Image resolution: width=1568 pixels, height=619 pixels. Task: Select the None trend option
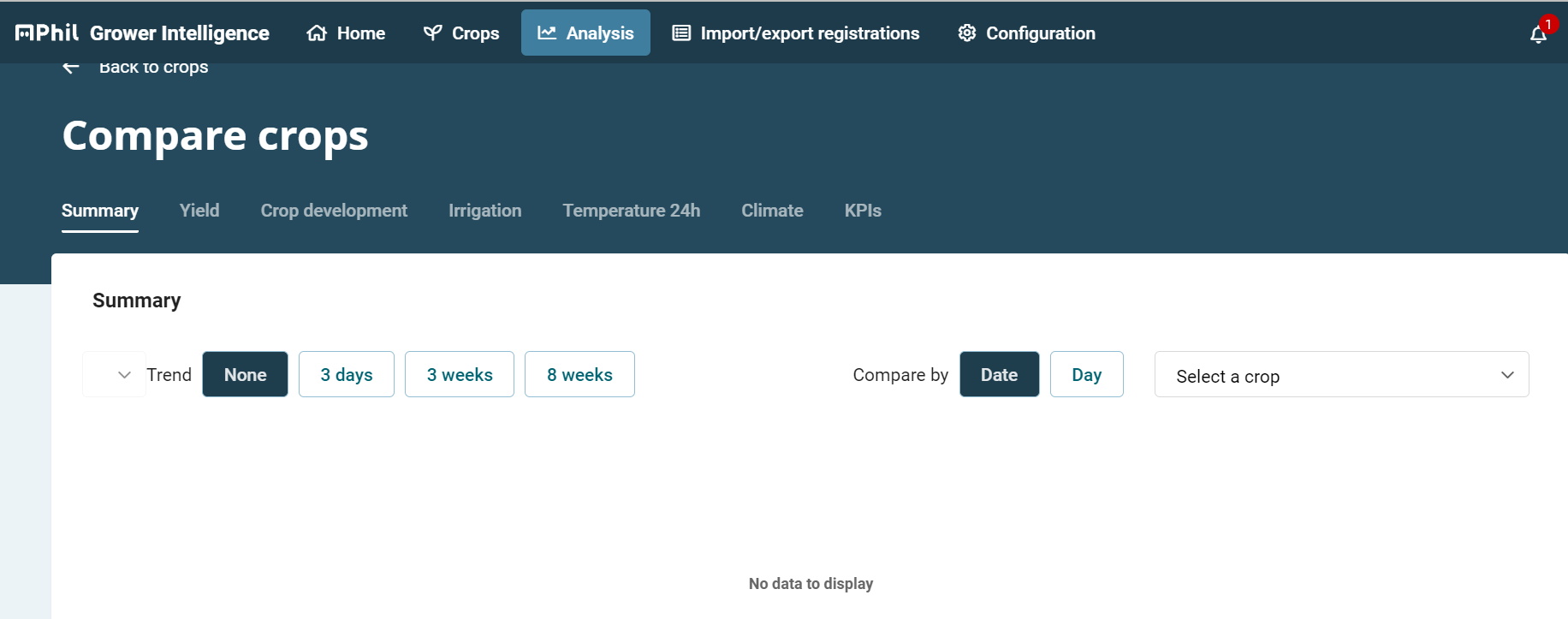[245, 374]
